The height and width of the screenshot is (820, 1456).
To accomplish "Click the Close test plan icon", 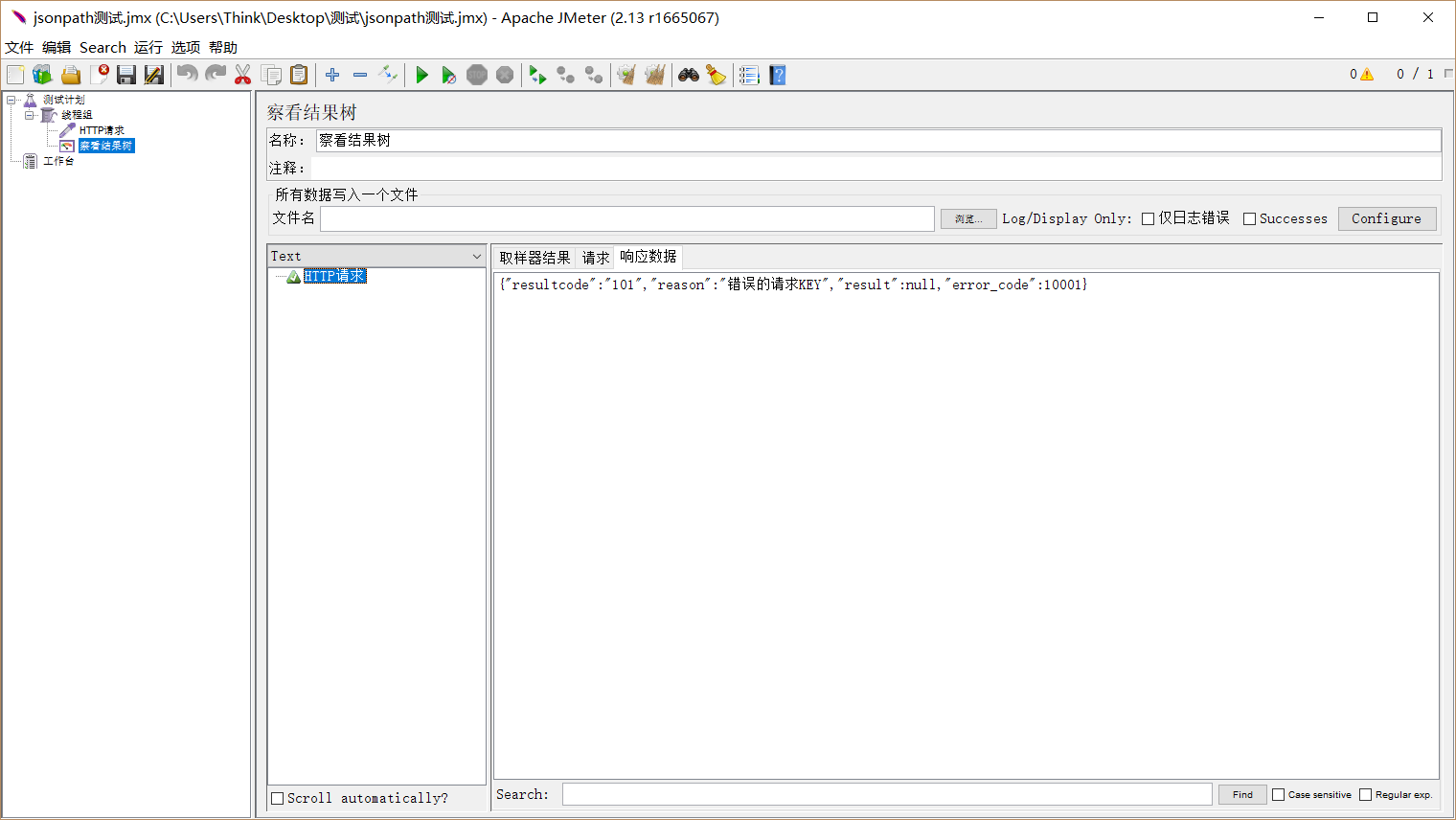I will [x=99, y=75].
